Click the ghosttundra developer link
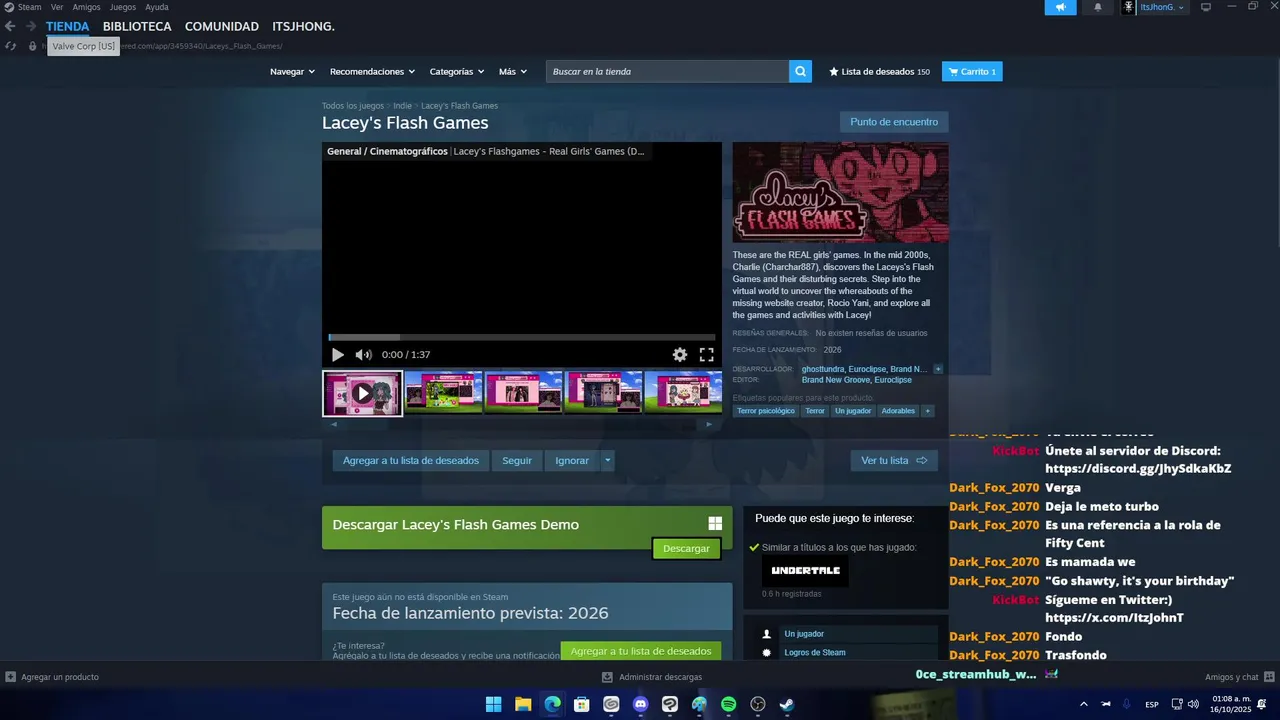Screen dimensions: 1280x720 pyautogui.click(x=823, y=369)
